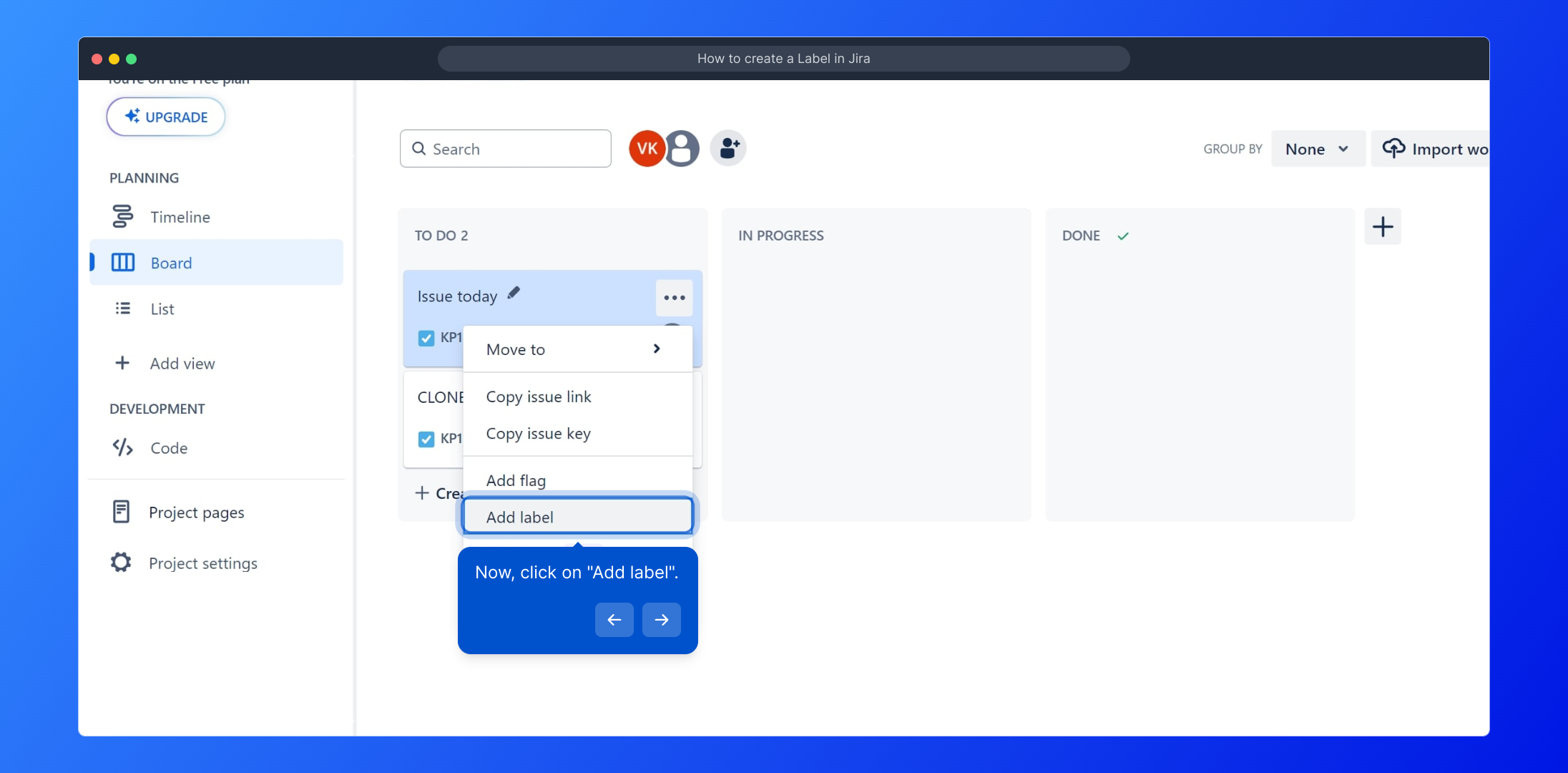
Task: Click the VK user avatar
Action: [647, 148]
